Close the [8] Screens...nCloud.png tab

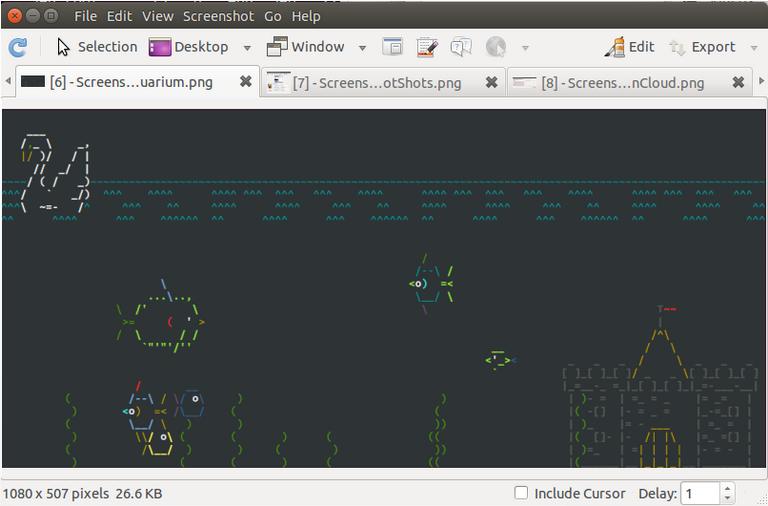click(x=738, y=83)
